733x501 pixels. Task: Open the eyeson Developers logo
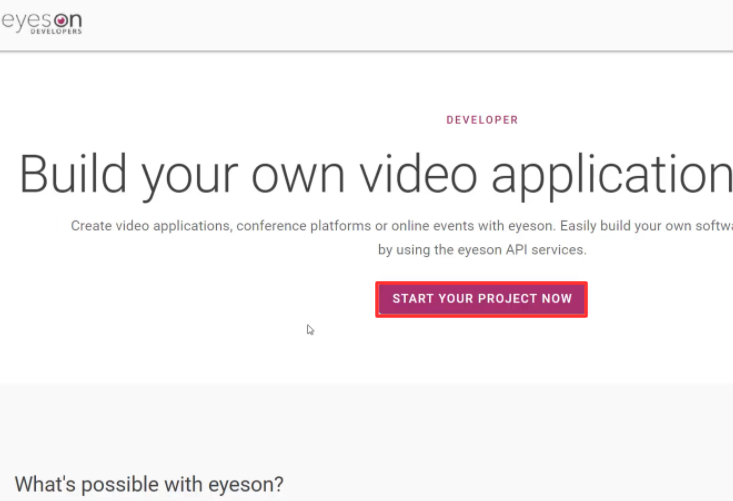42,22
